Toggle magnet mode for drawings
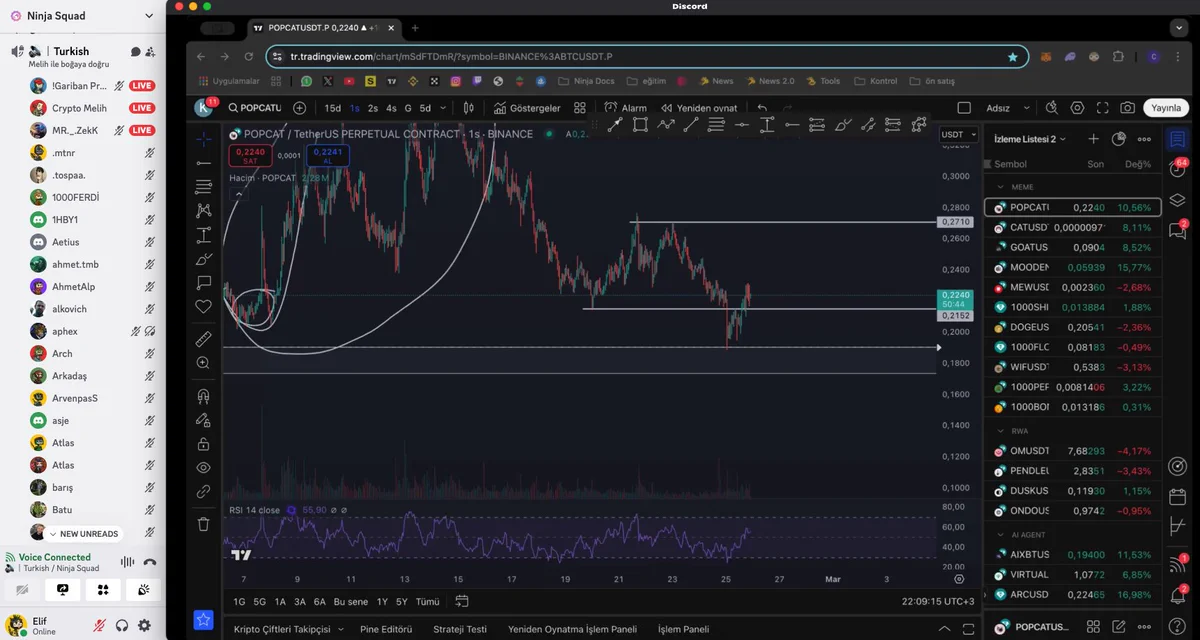 (x=204, y=396)
